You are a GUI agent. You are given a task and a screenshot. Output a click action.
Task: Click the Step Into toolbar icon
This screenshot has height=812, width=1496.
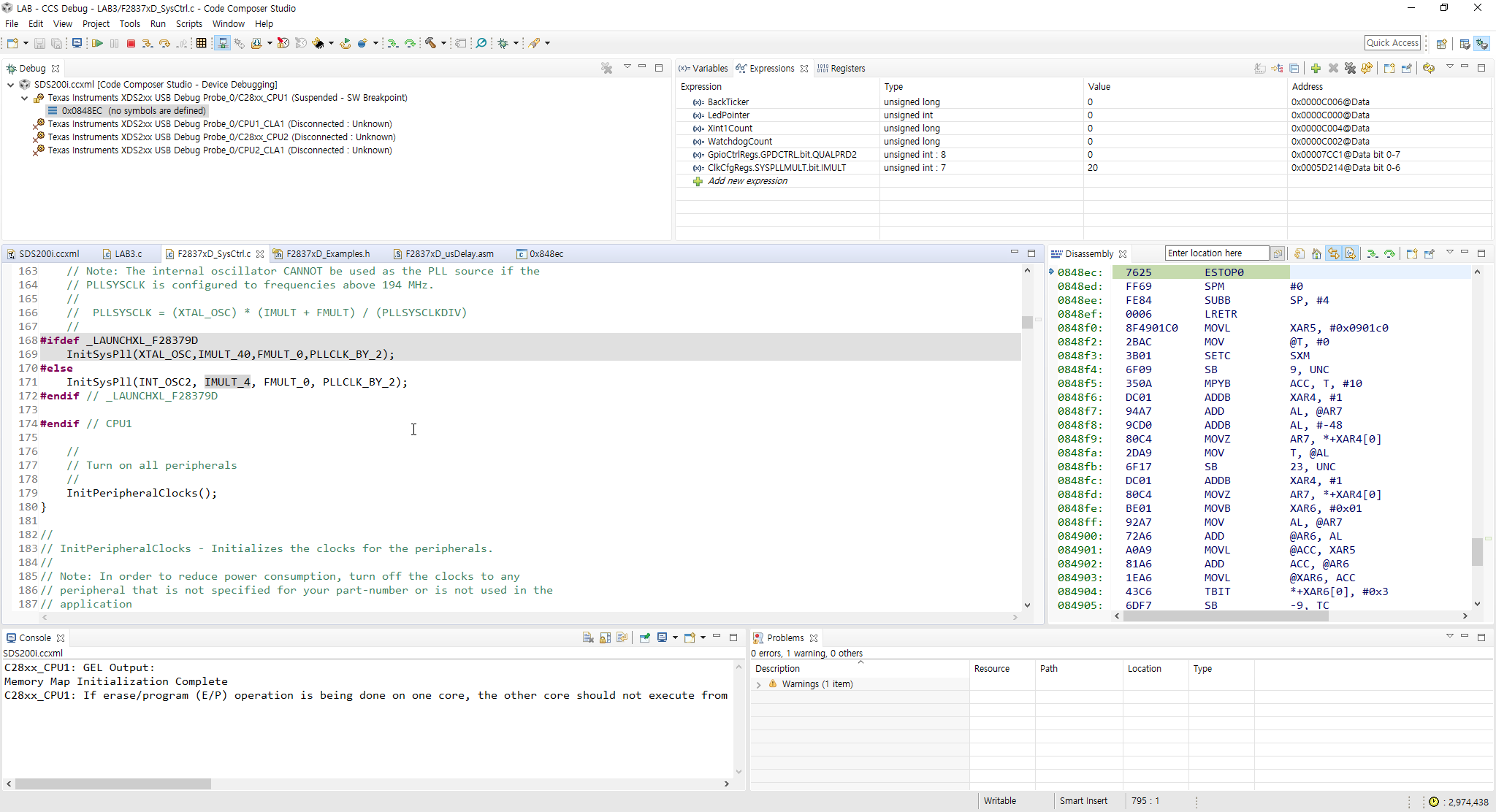(x=148, y=44)
